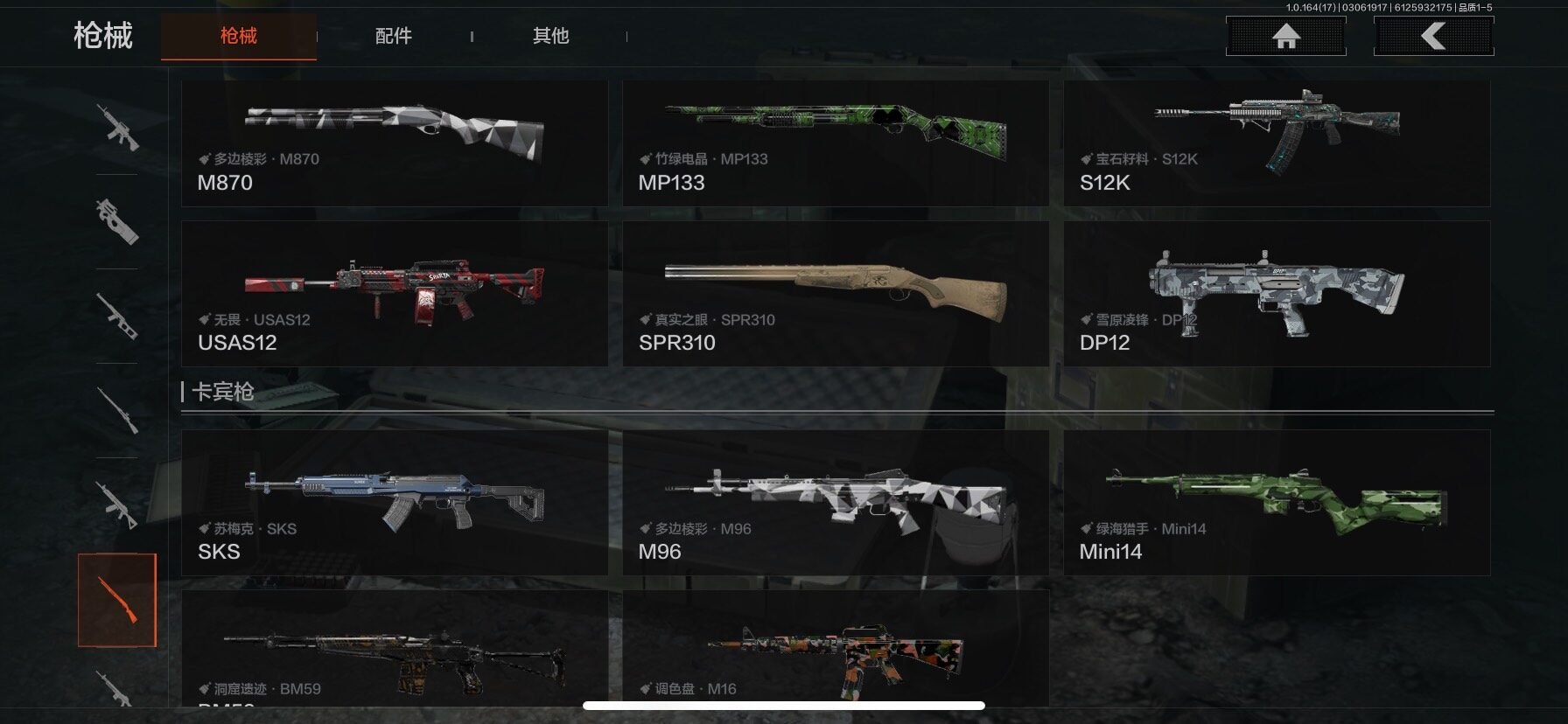This screenshot has width=1568, height=724.
Task: Choose the red USAS12 weapon card
Action: tap(395, 294)
